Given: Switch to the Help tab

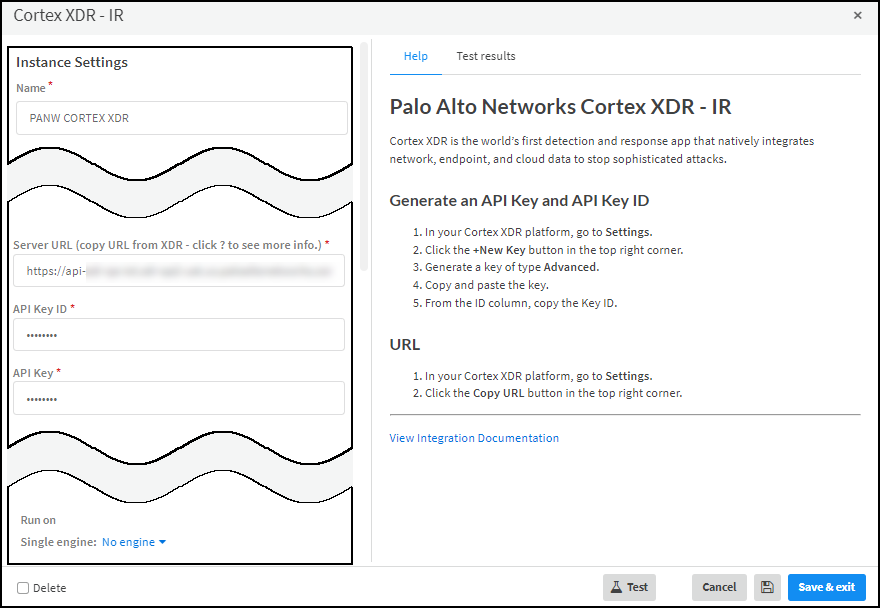Looking at the screenshot, I should [x=415, y=56].
